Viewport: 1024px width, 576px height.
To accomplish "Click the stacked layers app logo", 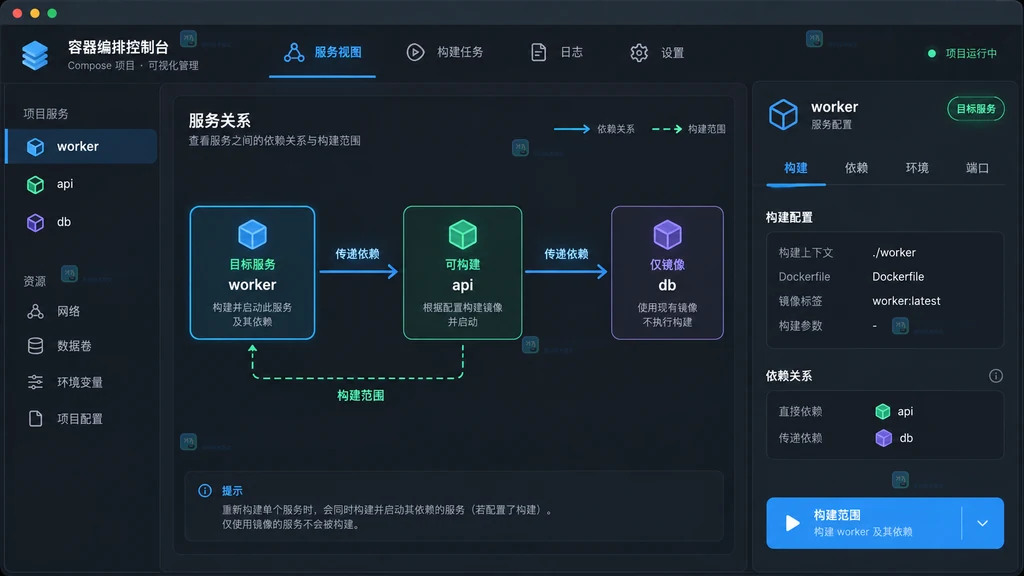I will tap(35, 55).
